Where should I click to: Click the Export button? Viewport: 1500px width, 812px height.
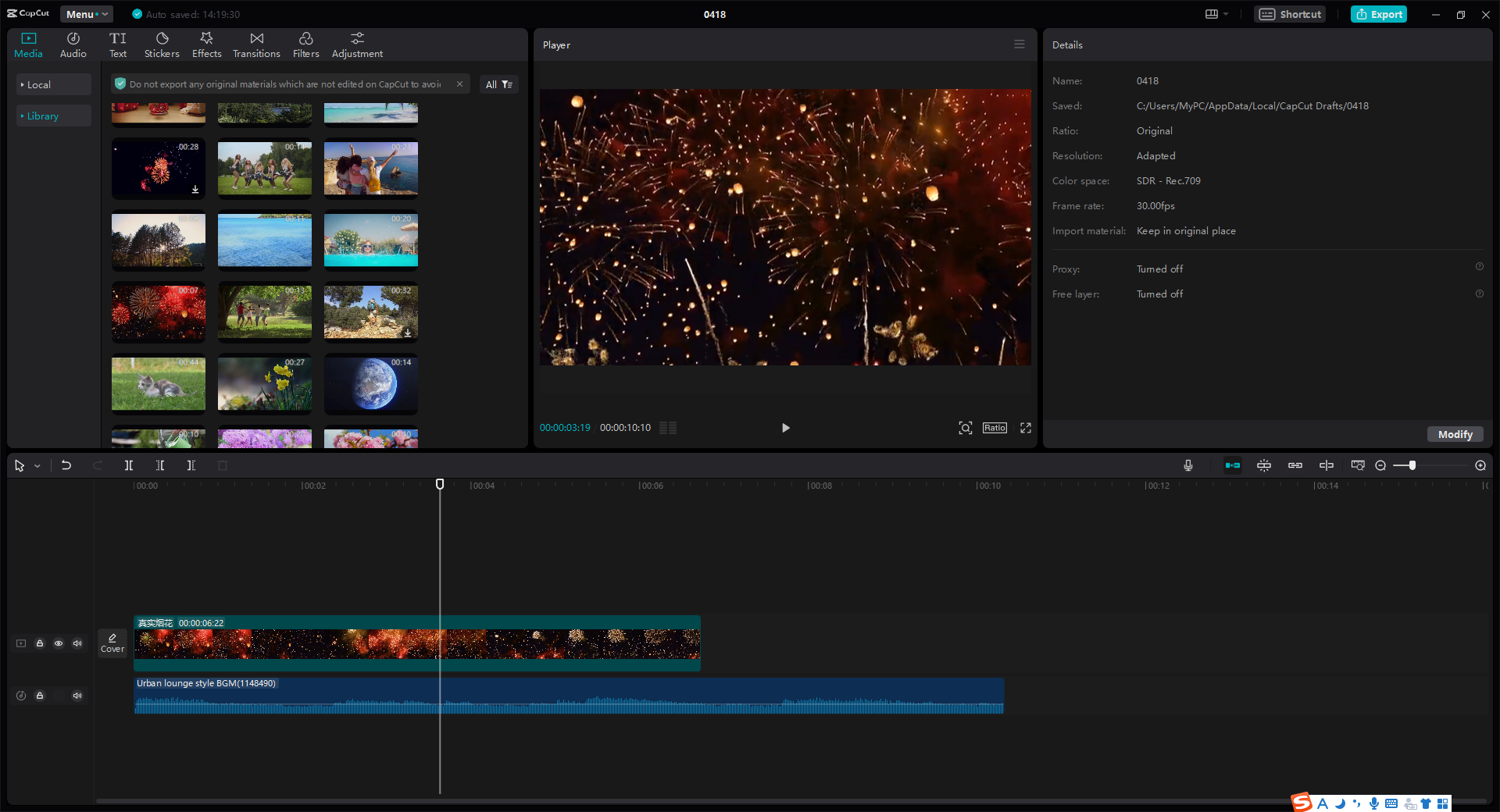1378,14
